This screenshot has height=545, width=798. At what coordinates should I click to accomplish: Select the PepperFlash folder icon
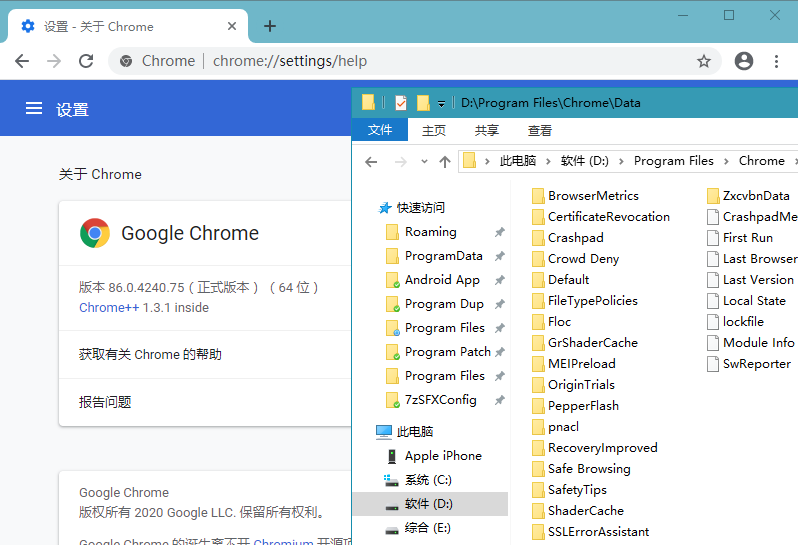pos(537,406)
